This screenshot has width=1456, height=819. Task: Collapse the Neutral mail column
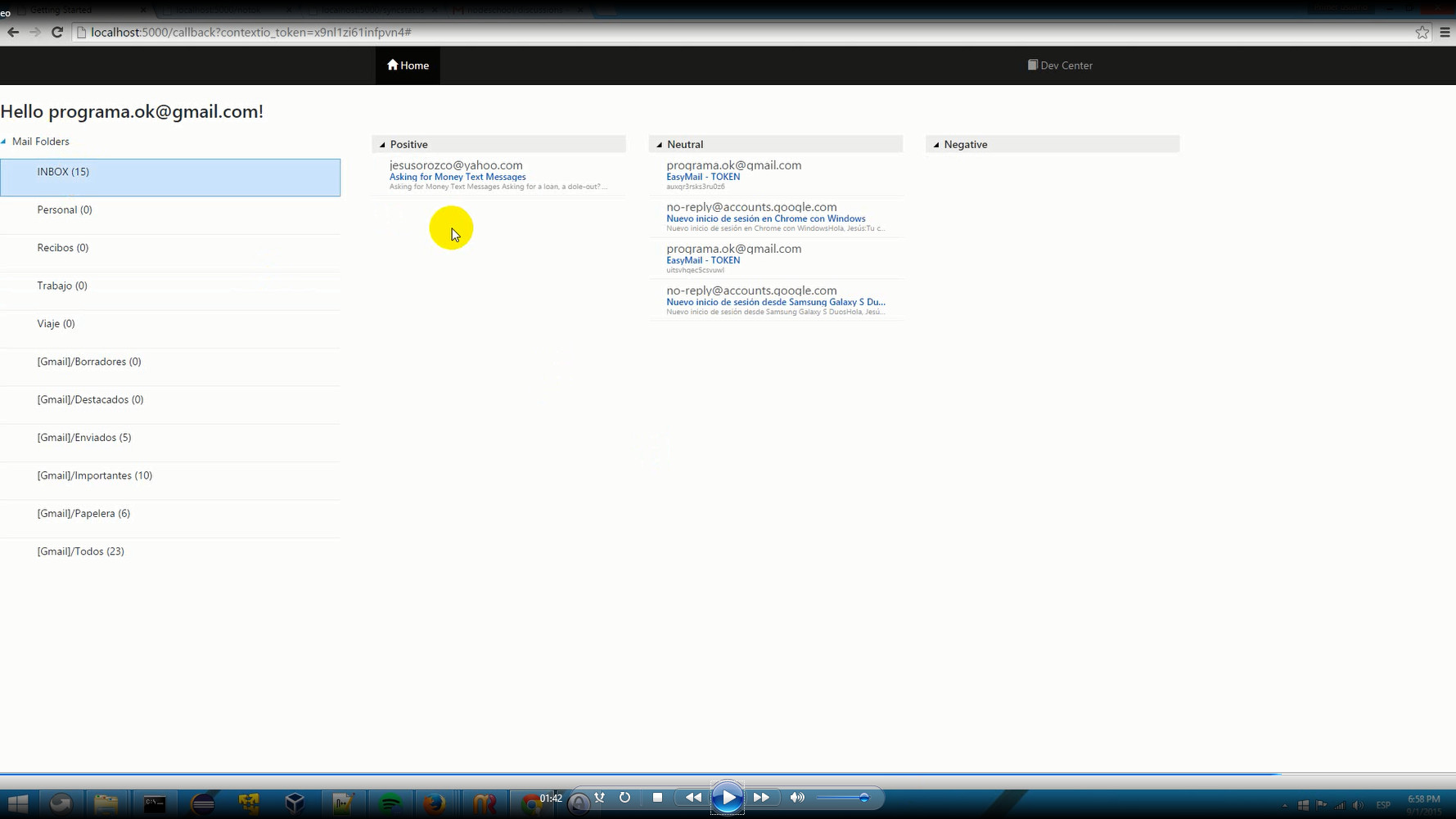coord(659,144)
